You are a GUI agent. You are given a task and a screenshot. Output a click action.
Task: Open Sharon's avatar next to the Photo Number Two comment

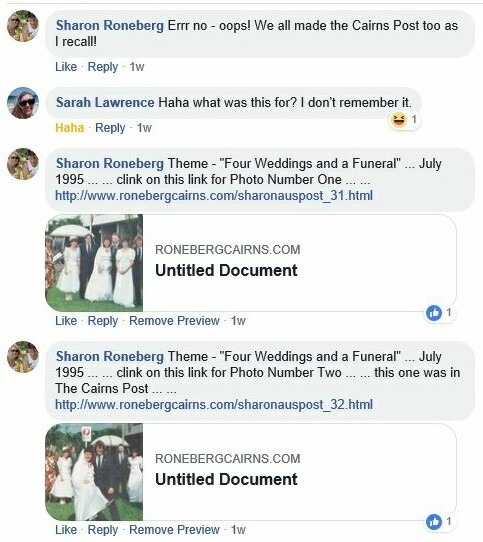(x=23, y=357)
